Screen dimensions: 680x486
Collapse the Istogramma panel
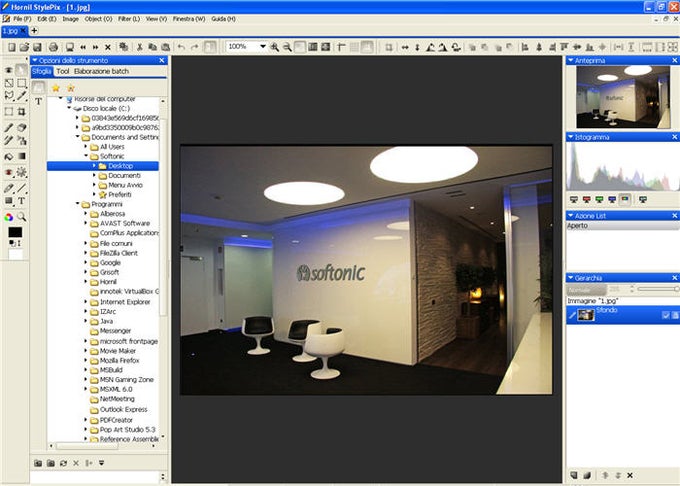[x=570, y=137]
